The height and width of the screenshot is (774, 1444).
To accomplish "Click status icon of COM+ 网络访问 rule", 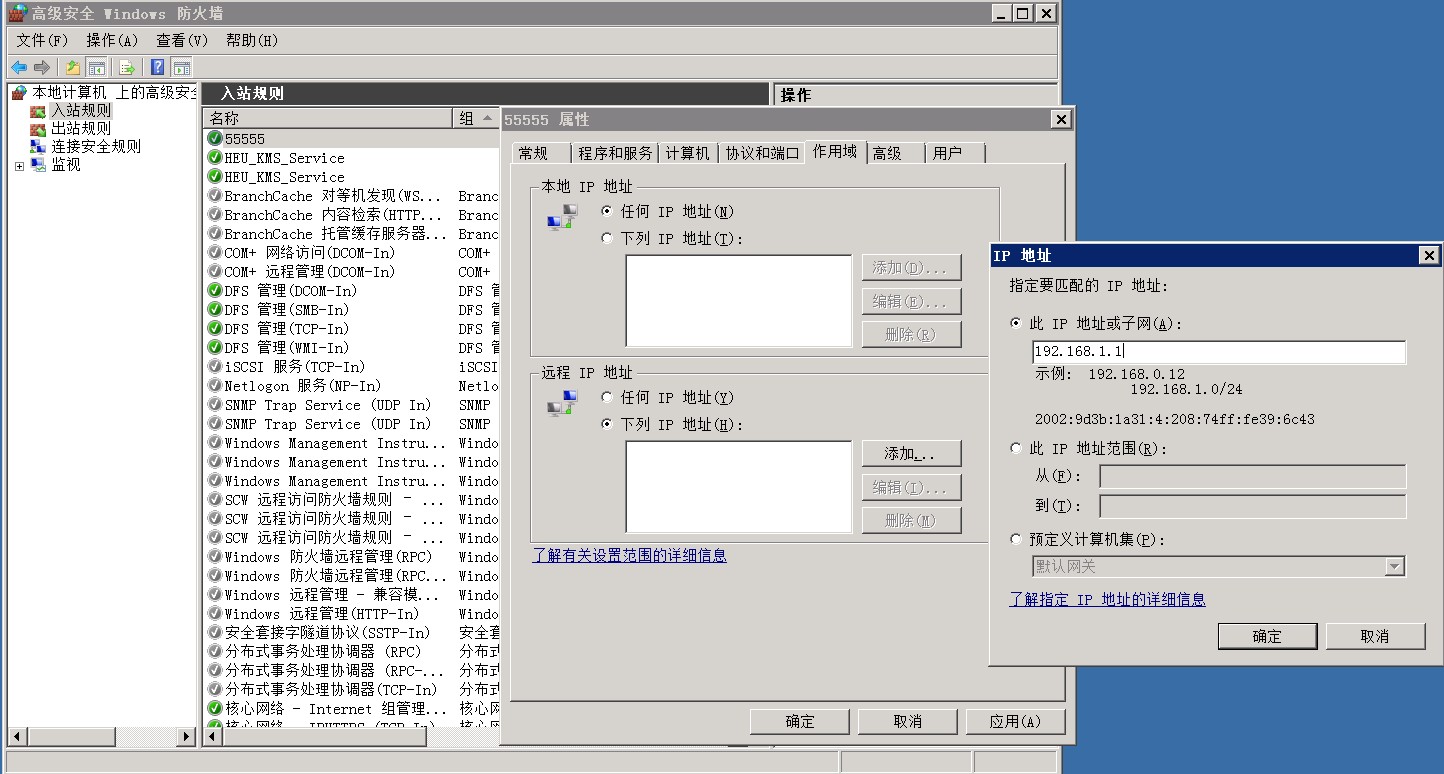I will click(215, 253).
